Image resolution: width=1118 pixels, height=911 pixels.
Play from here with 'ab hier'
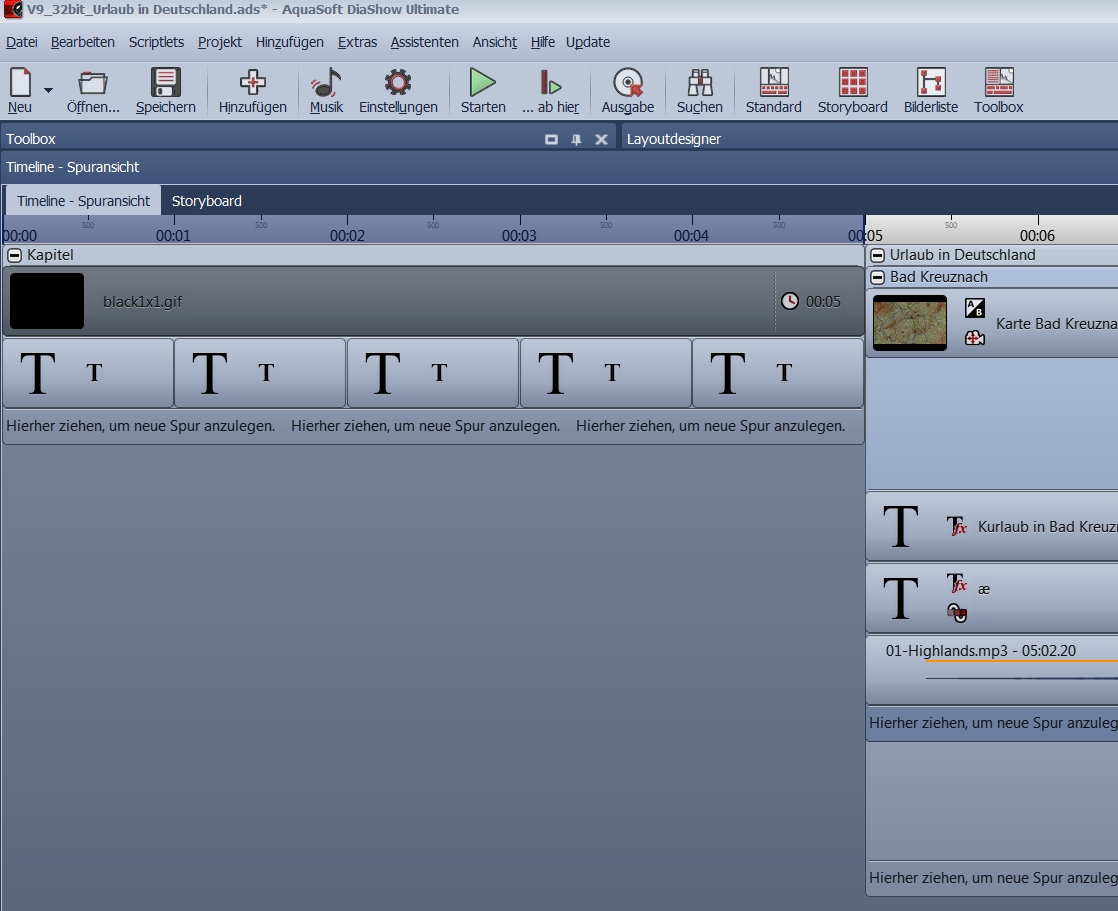(550, 83)
